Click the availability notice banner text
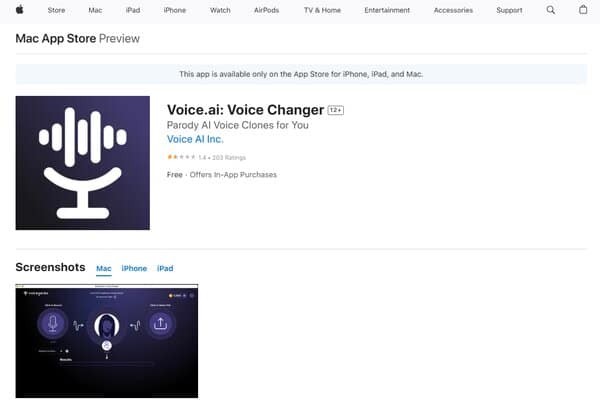This screenshot has height=410, width=600. (x=301, y=74)
